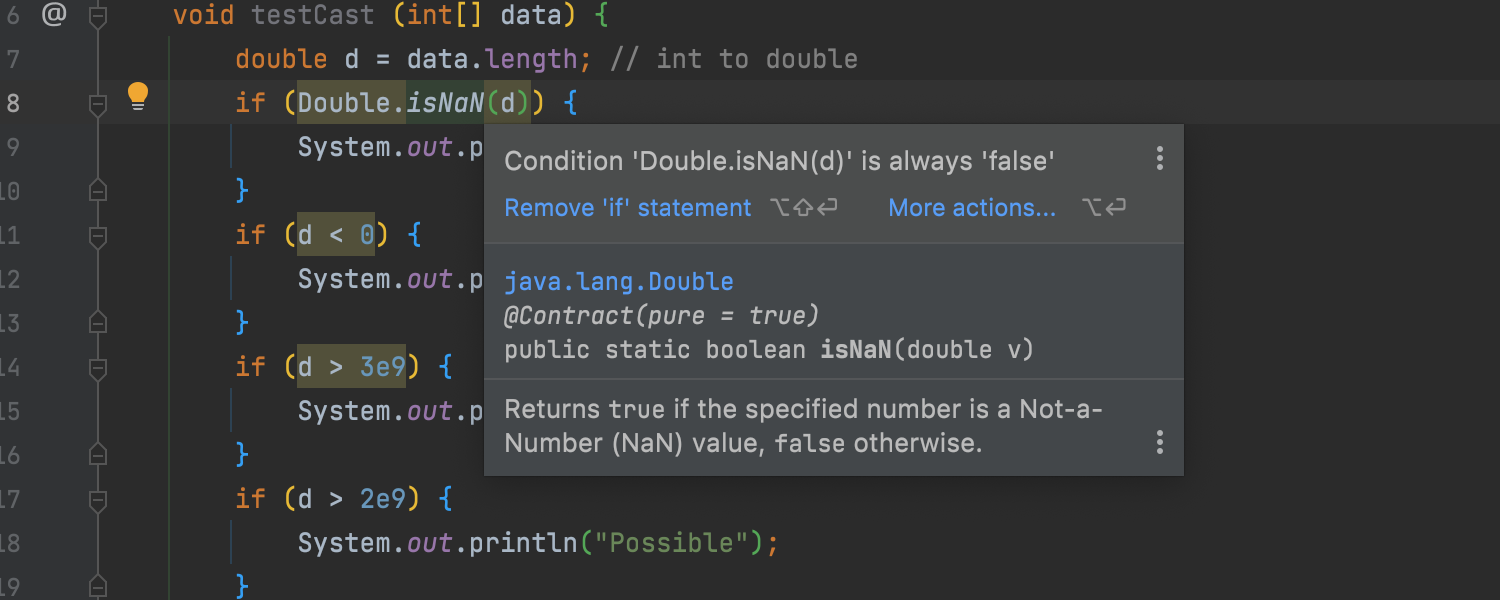
Task: Click fold end marker closing the 'd > 2e9' block
Action: click(x=97, y=584)
